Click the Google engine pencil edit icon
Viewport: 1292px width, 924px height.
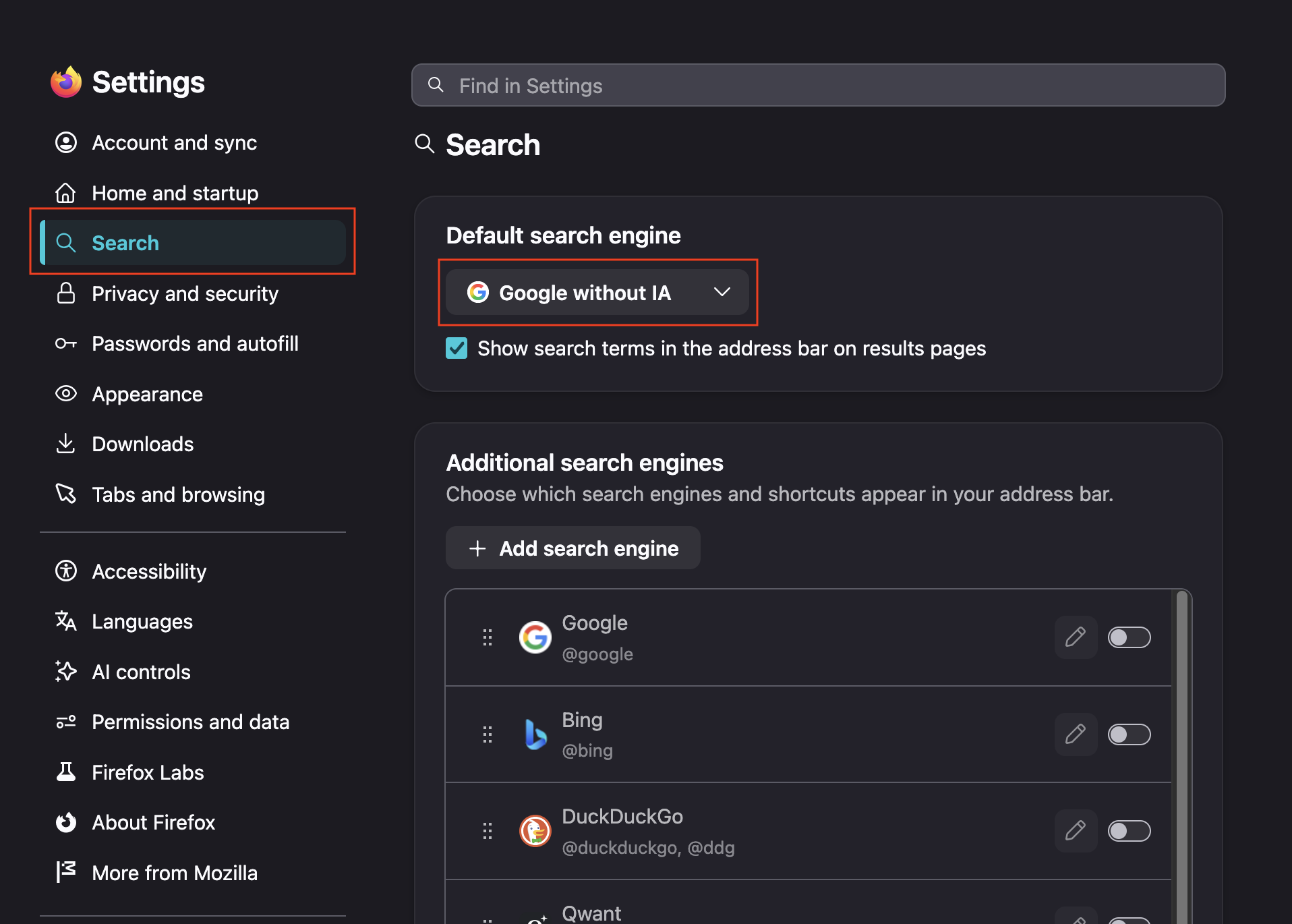1076,637
